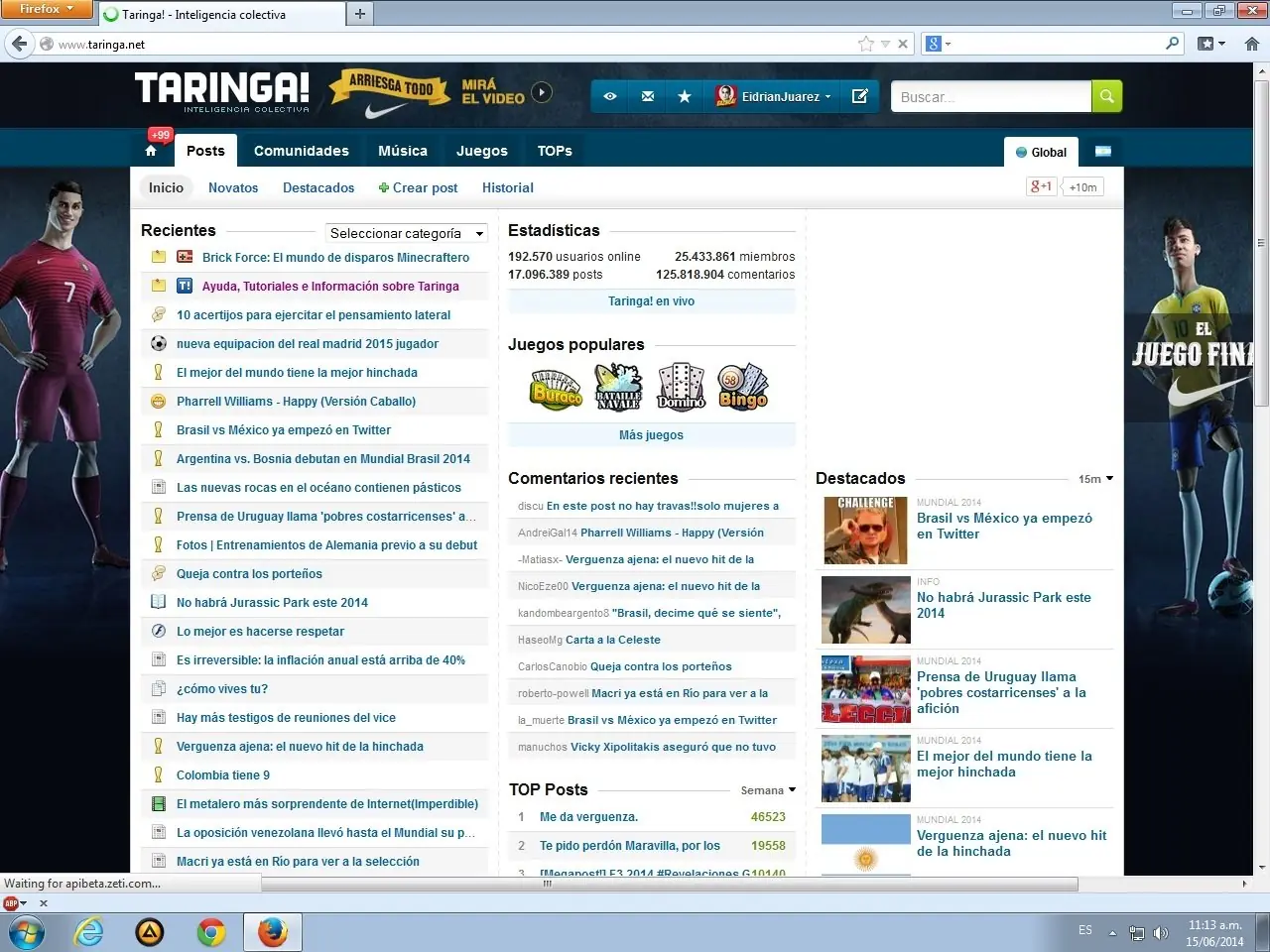
Task: Click the volume speaker tray icon
Action: coord(1161,933)
